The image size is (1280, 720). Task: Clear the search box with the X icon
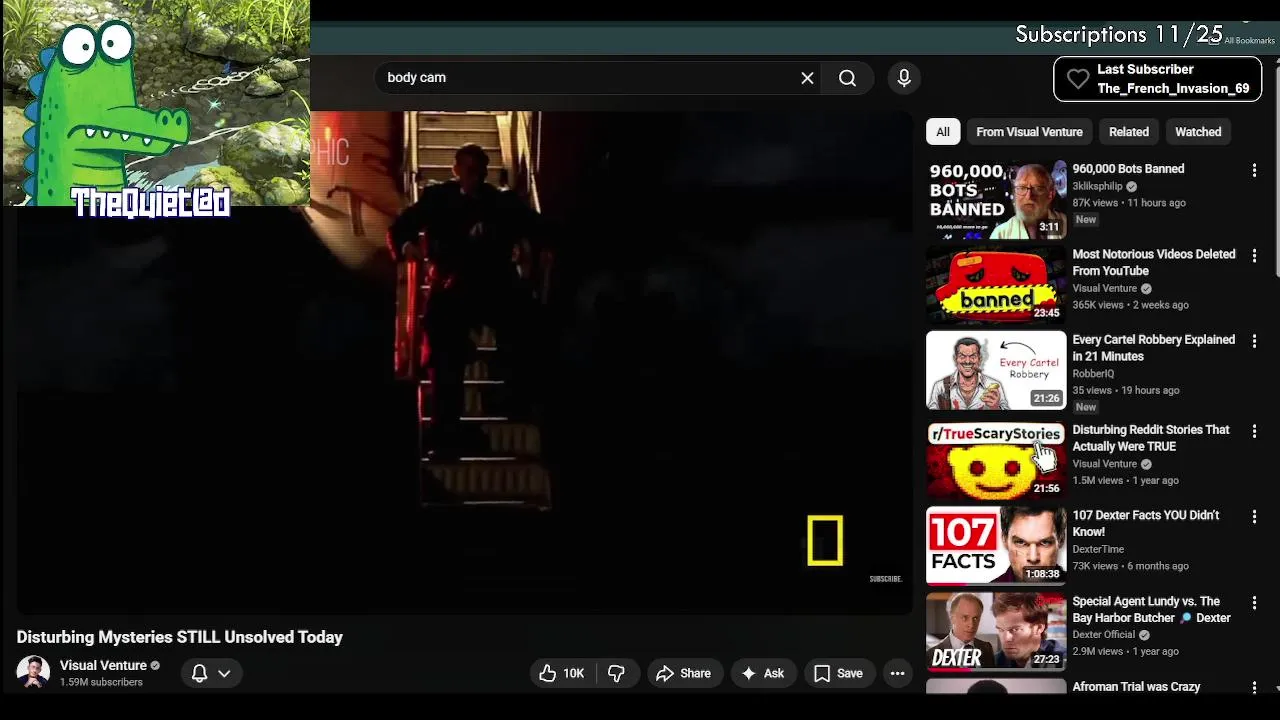807,78
